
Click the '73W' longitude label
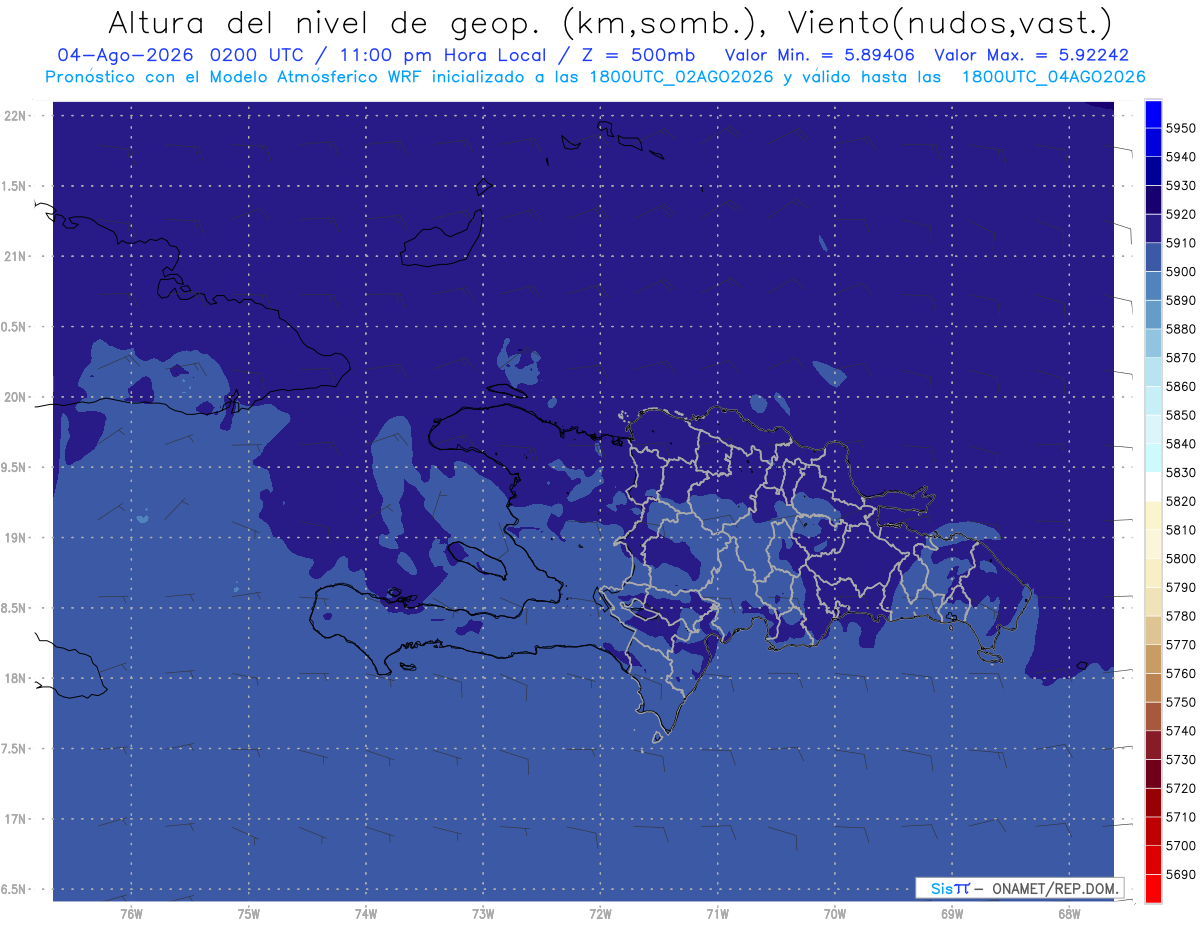tap(483, 914)
